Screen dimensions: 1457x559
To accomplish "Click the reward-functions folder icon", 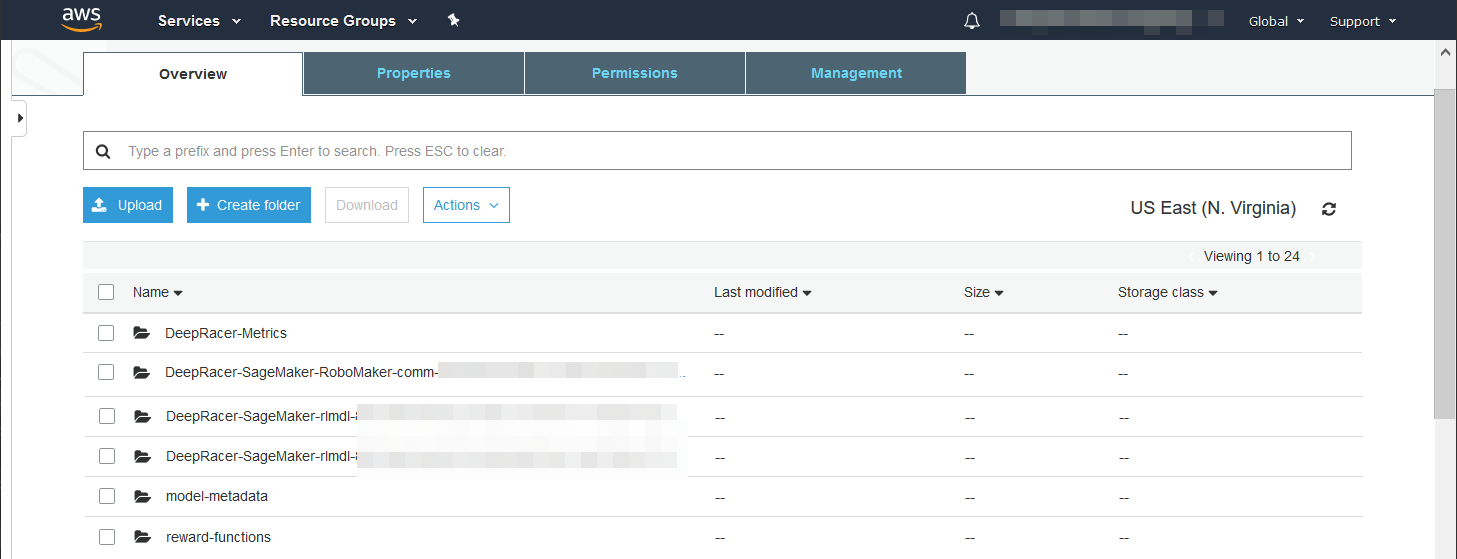I will 142,537.
